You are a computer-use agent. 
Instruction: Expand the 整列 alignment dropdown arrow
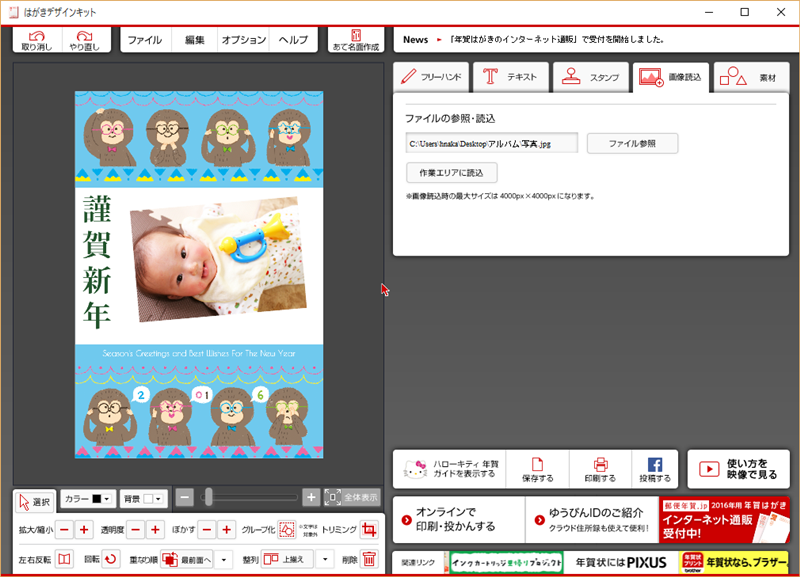click(324, 559)
